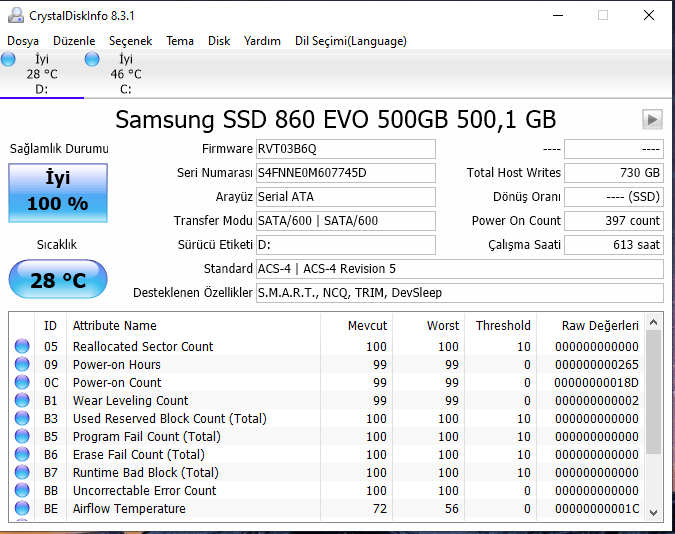Select Runtime Bad Block (Total) row
The image size is (675, 534).
[x=327, y=472]
